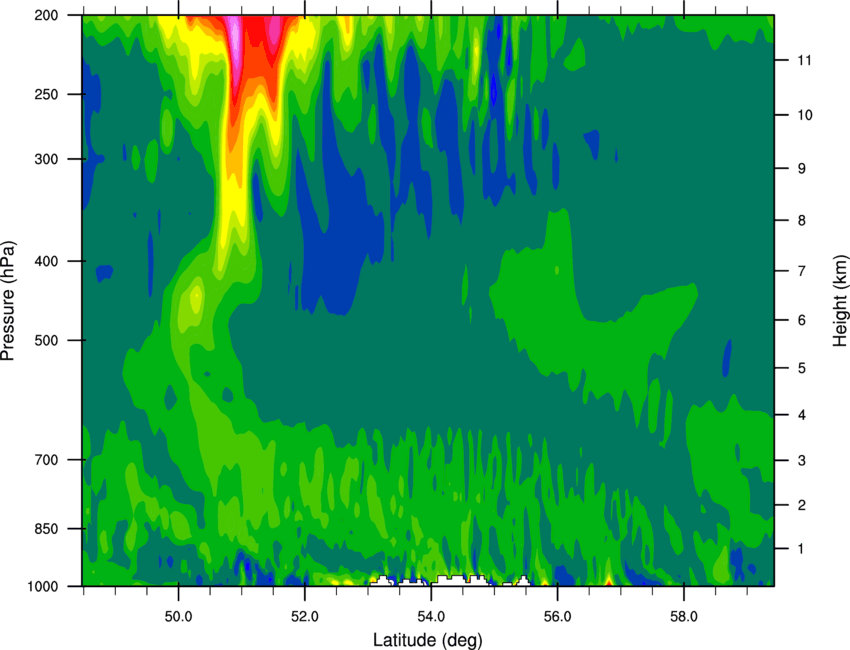The height and width of the screenshot is (650, 850).
Task: Click the 250 pressure tick label
Action: pyautogui.click(x=46, y=94)
